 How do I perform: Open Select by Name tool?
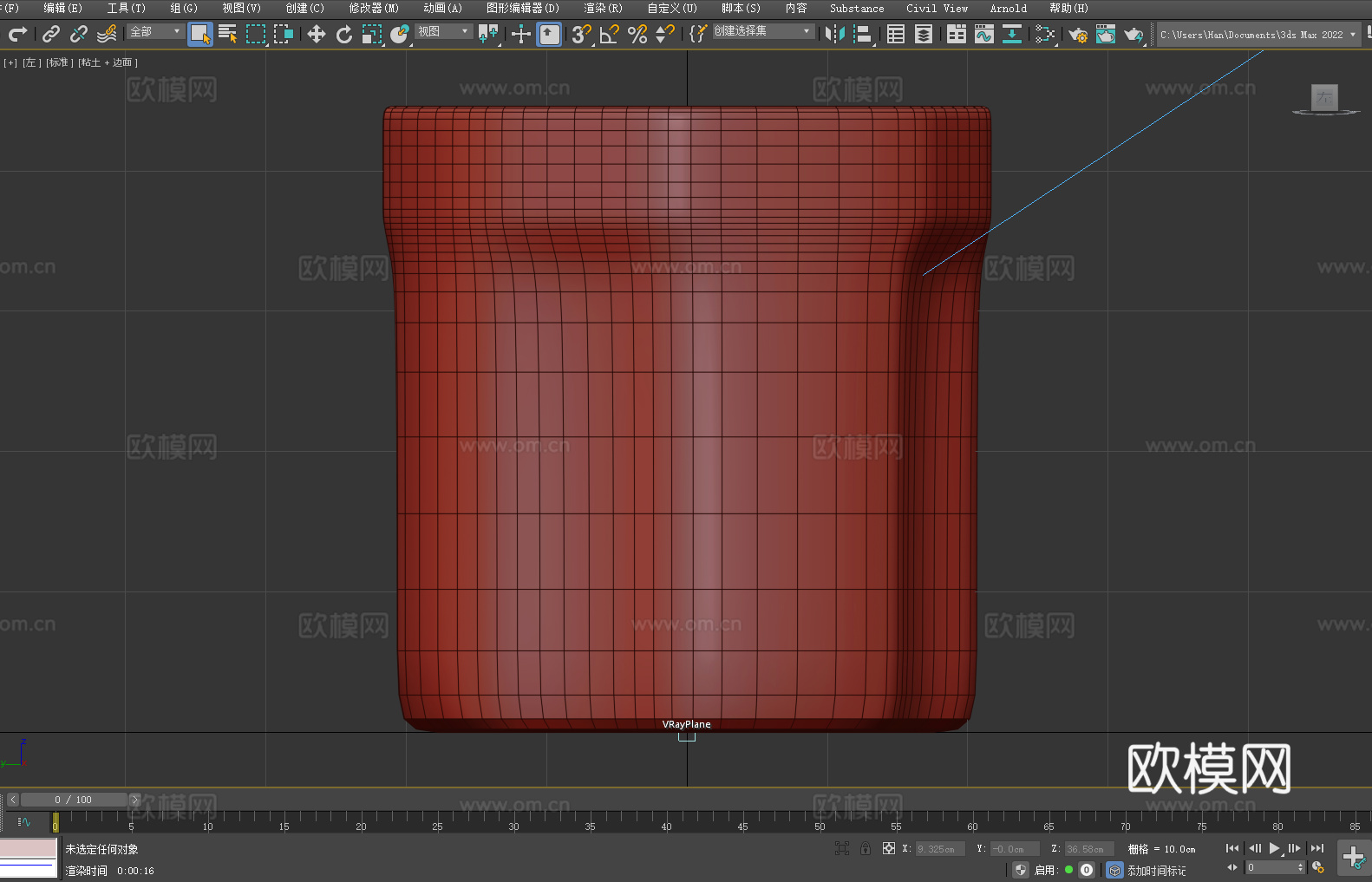[228, 34]
